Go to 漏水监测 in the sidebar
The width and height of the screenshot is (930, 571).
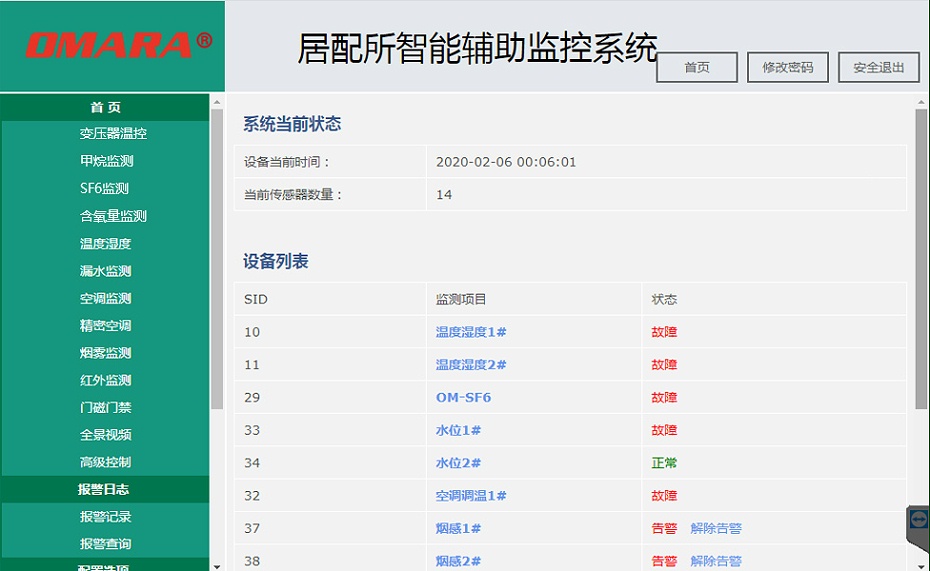(x=106, y=271)
